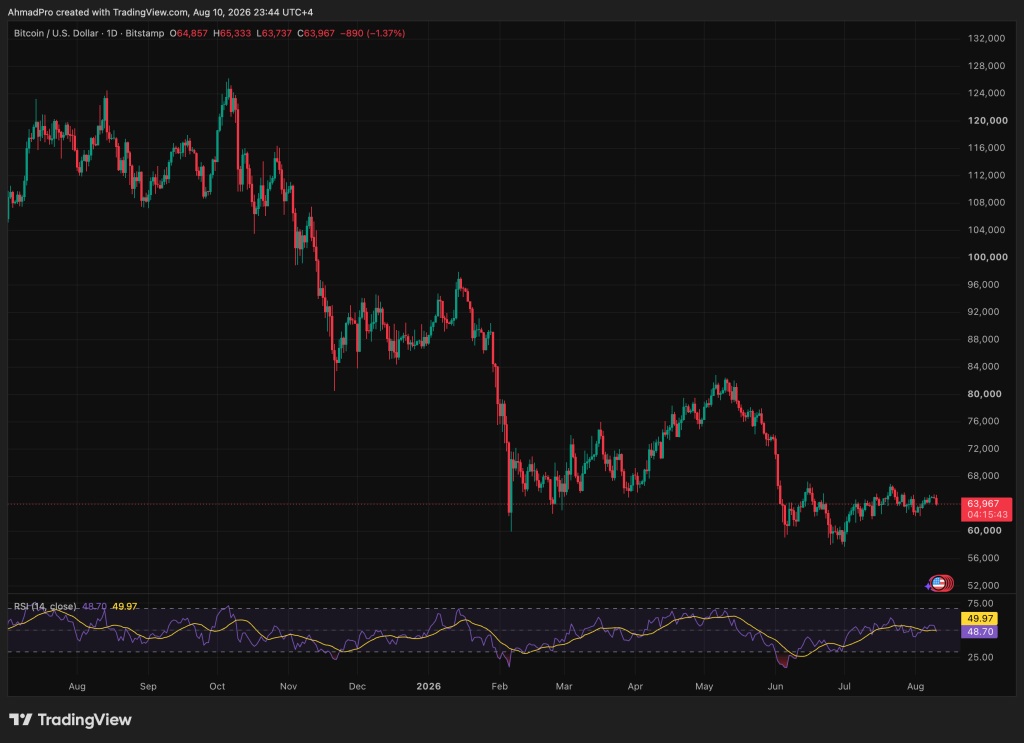
Task: Click the Nov time axis label
Action: tap(288, 687)
